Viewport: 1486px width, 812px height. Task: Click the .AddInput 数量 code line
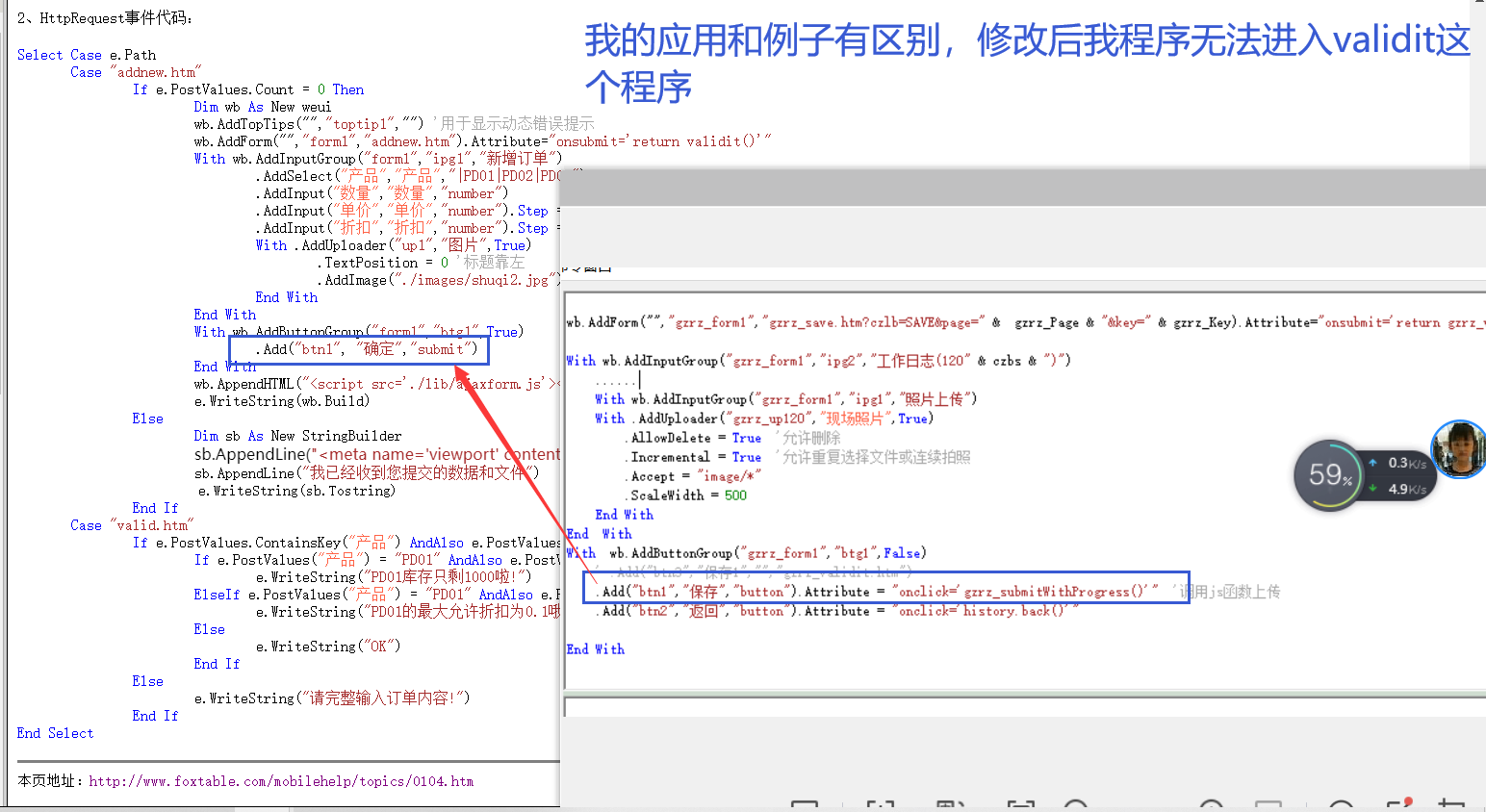[381, 193]
